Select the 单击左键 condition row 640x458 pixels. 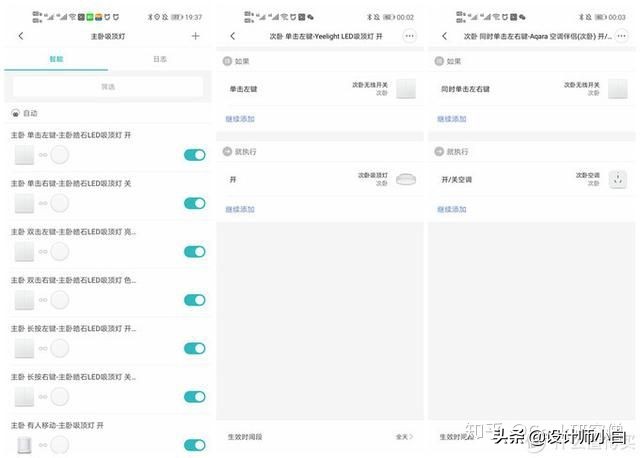coord(320,89)
